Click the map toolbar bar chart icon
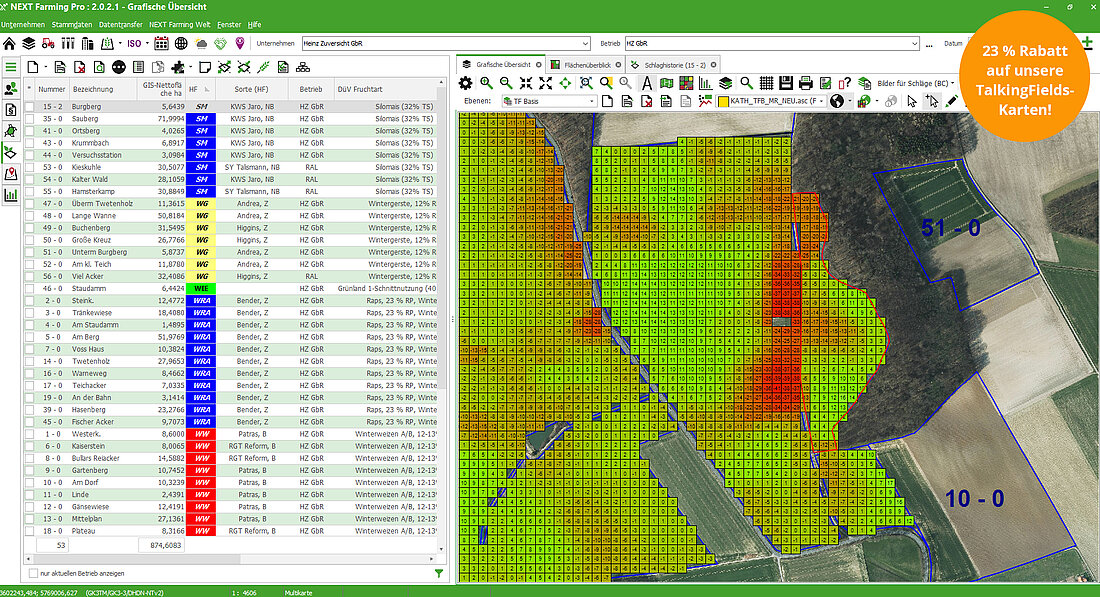The height and width of the screenshot is (597, 1100). (x=705, y=83)
